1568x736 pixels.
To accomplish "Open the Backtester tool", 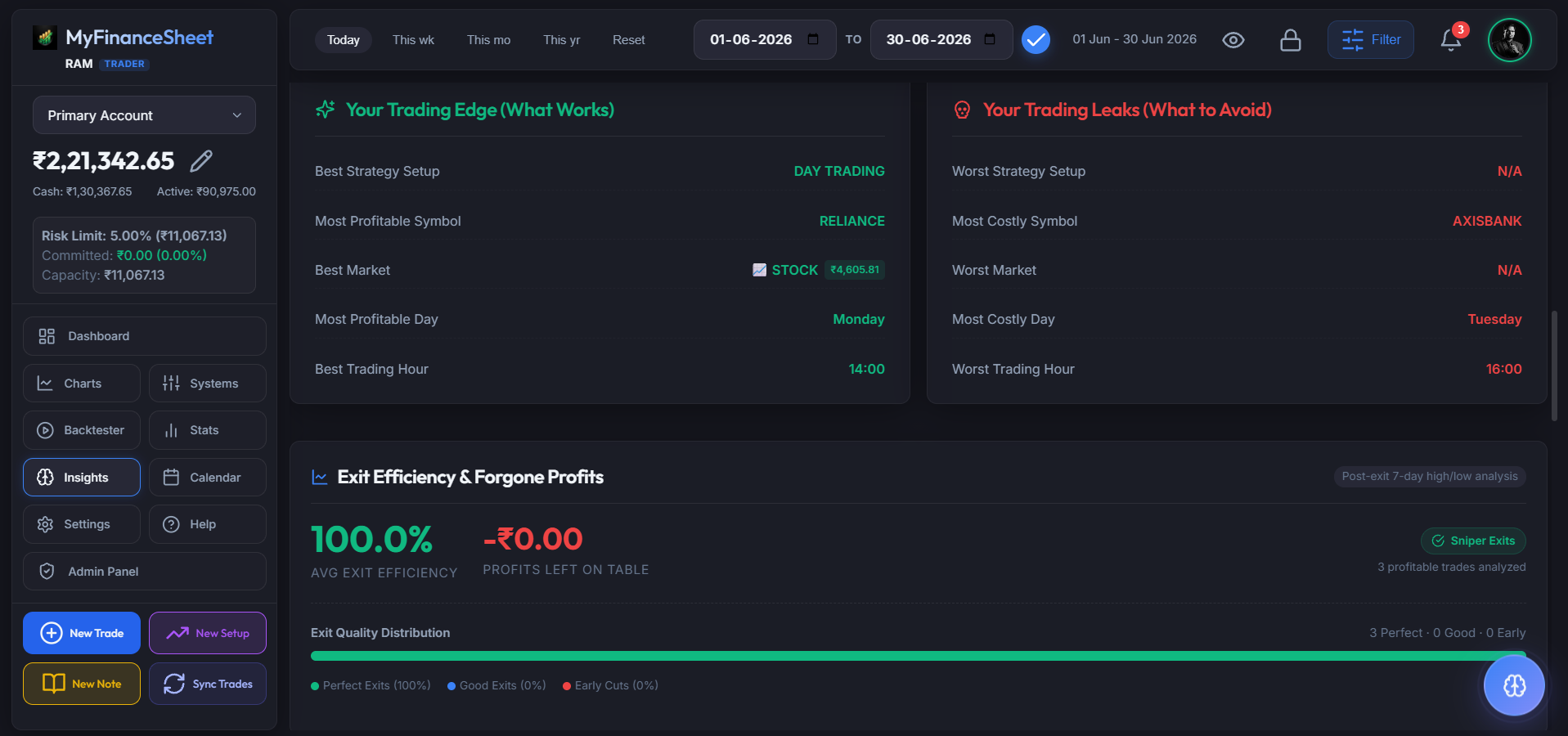I will 82,430.
